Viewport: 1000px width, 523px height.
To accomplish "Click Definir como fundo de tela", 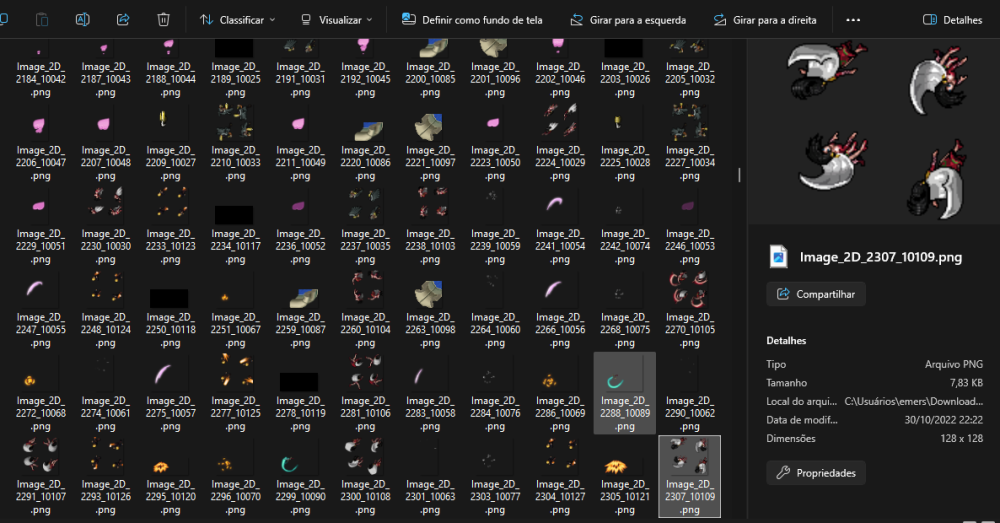I will tap(470, 19).
